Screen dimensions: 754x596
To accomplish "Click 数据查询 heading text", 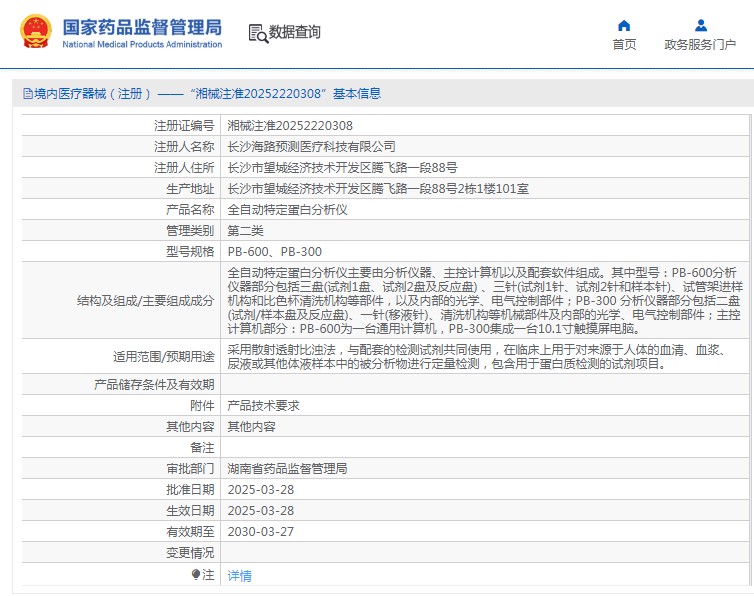I will coord(294,32).
